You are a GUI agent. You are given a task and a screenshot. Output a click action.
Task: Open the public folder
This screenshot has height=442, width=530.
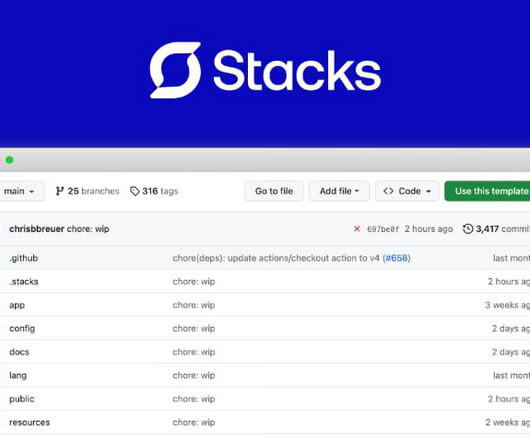tap(22, 399)
